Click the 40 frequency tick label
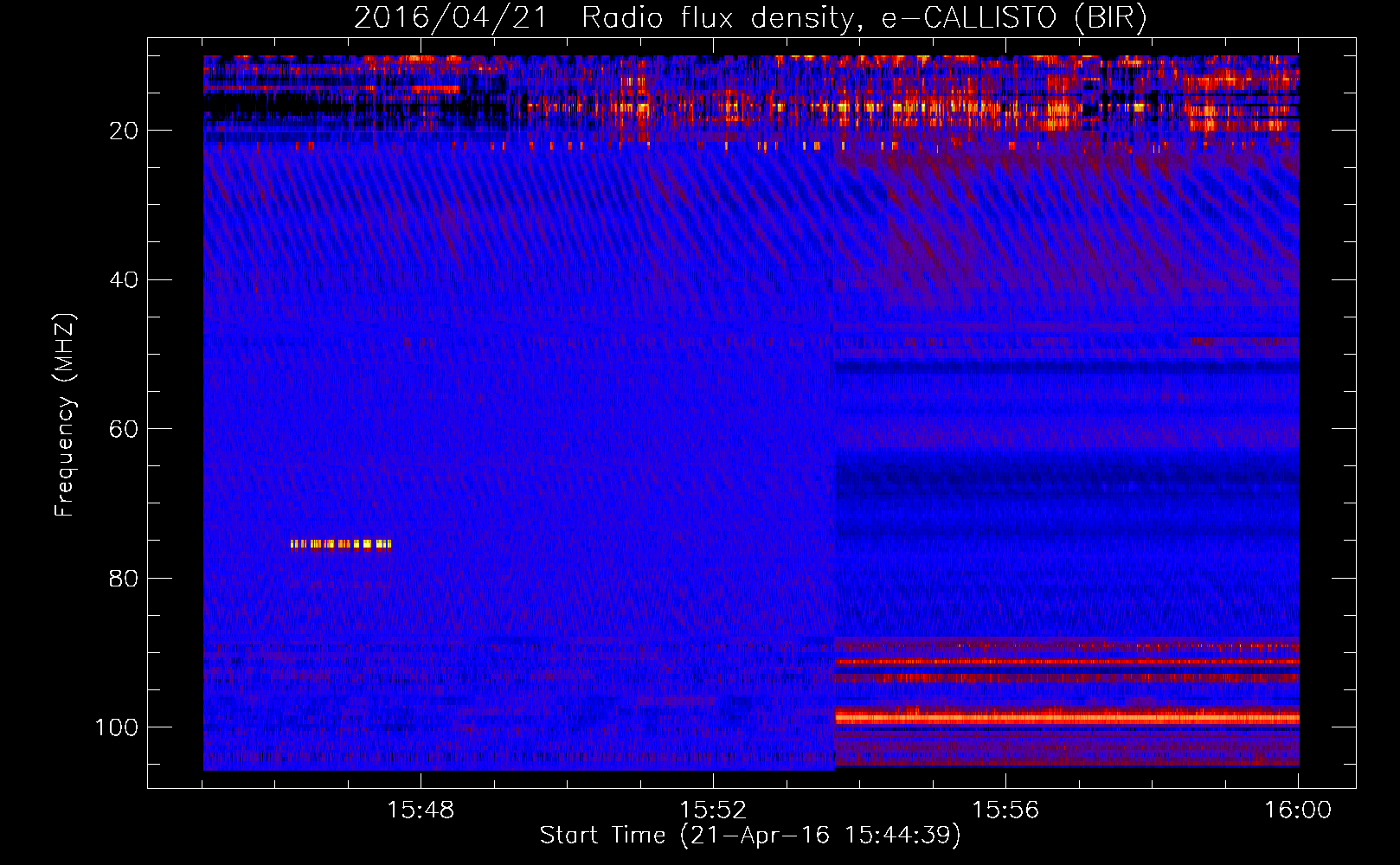 pyautogui.click(x=124, y=280)
